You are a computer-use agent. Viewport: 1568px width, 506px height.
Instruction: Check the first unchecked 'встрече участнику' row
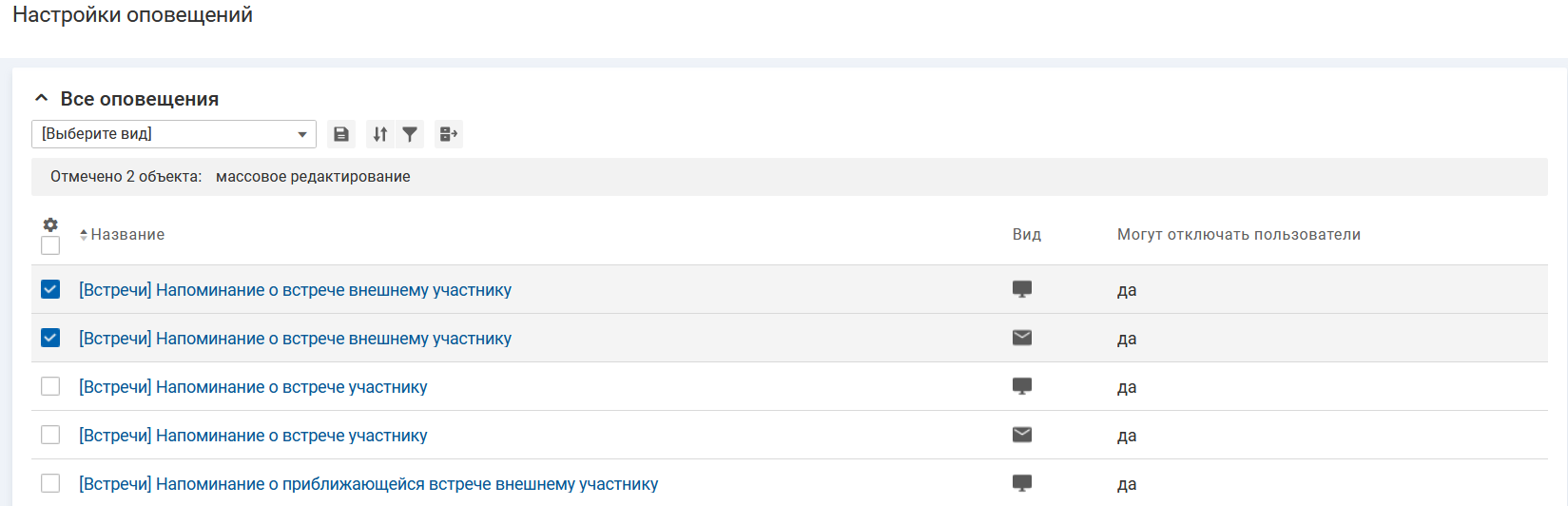coord(50,386)
